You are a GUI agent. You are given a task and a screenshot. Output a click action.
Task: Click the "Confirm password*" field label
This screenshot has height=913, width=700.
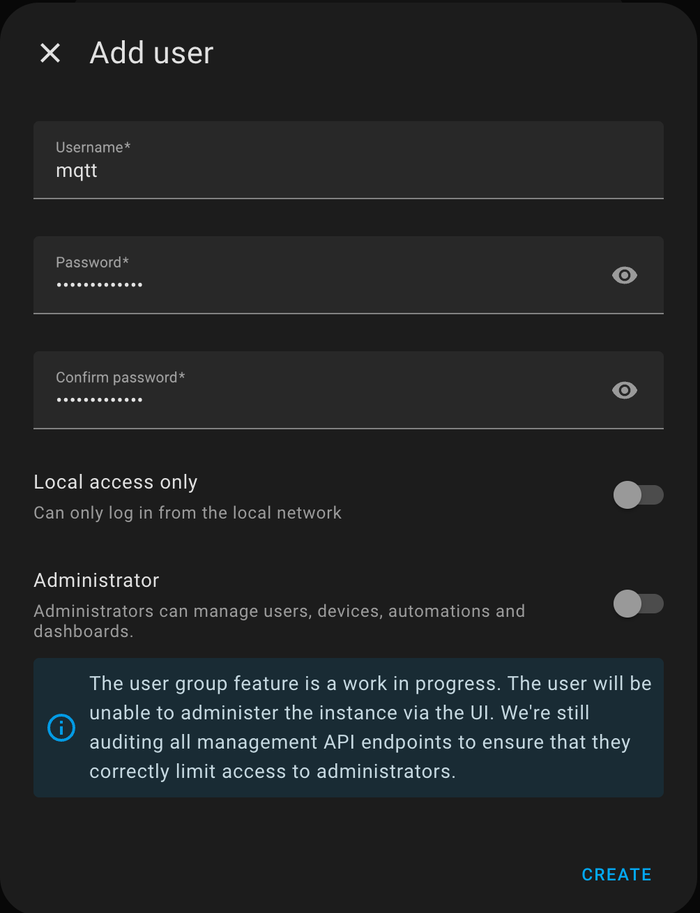coord(120,377)
